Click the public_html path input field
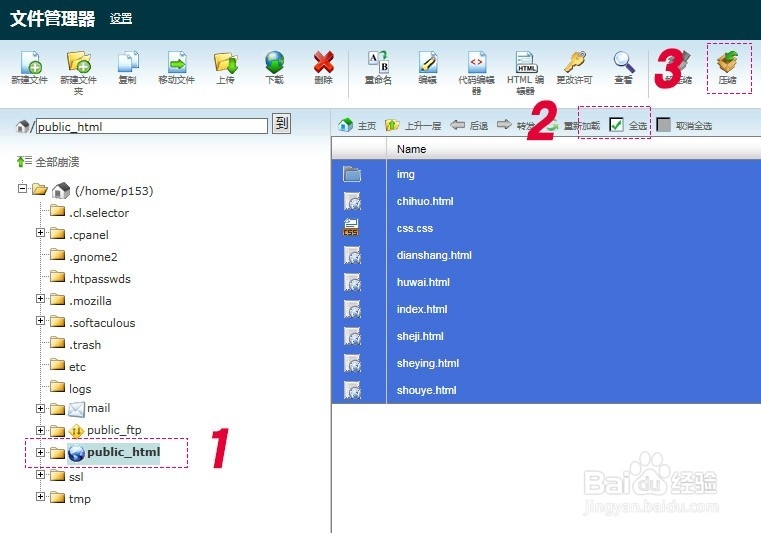Viewport: 761px width, 533px height. pos(152,127)
